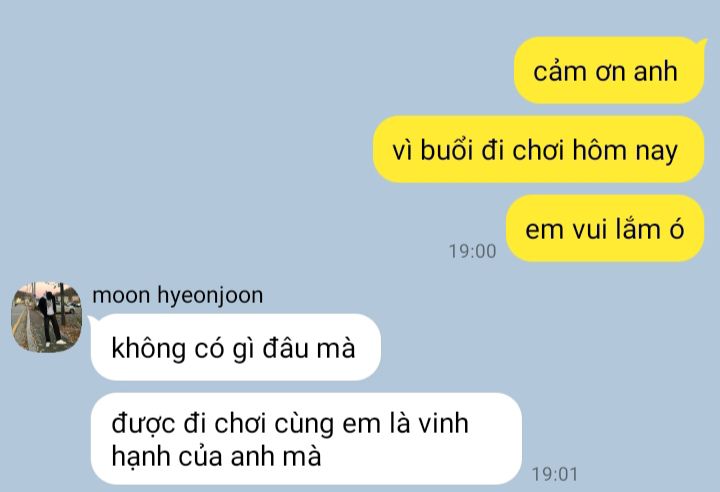The width and height of the screenshot is (720, 492).
Task: Click the word "buổi" in second message
Action: (x=446, y=150)
